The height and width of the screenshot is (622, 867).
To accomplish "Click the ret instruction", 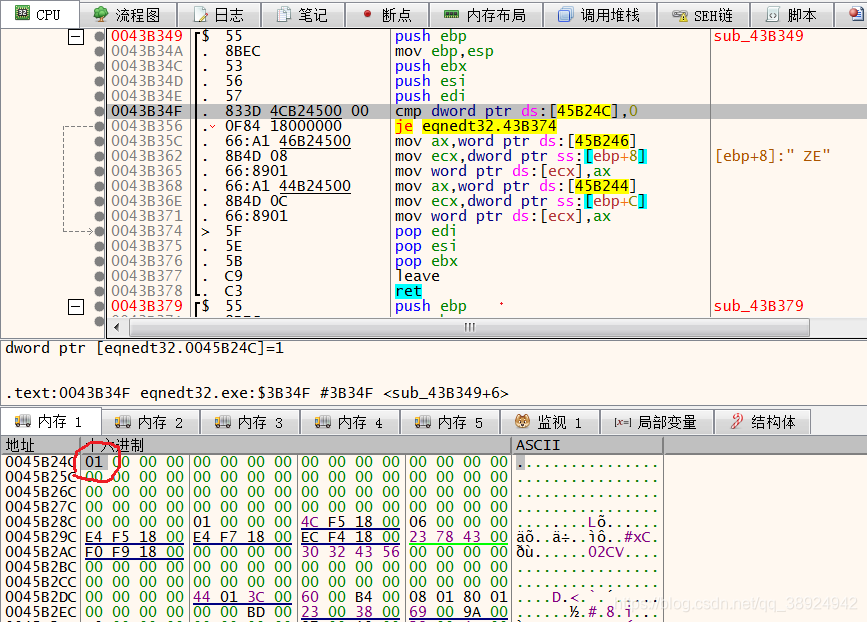I will pyautogui.click(x=408, y=291).
